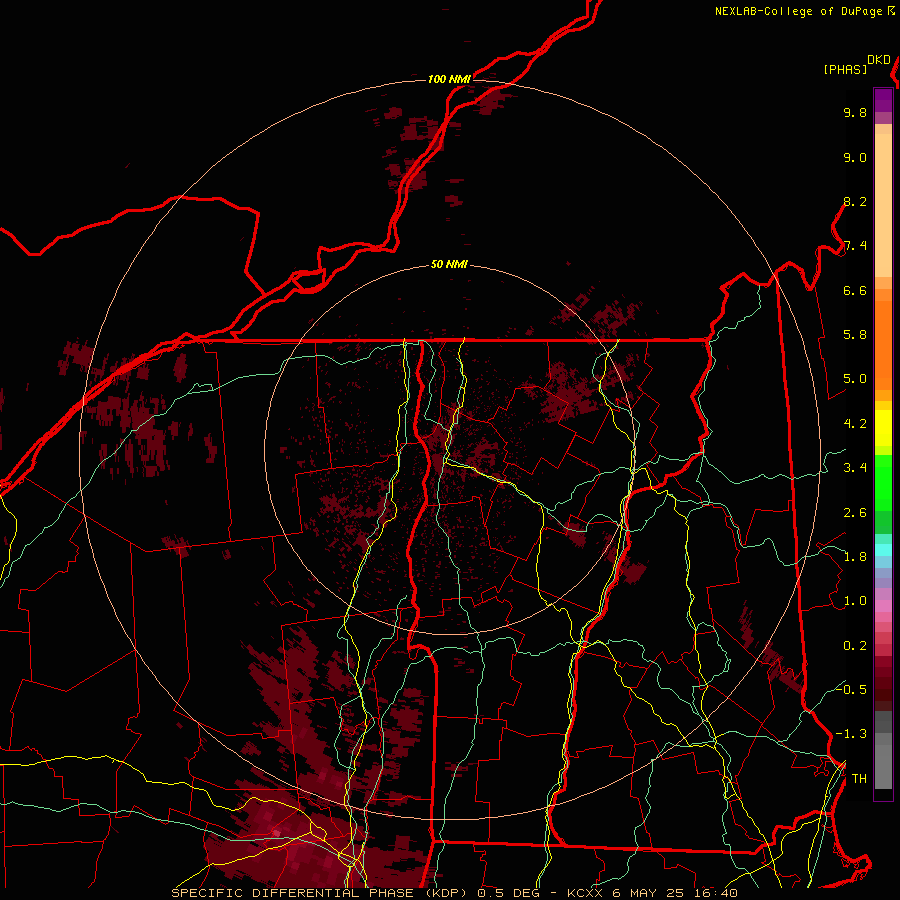
Task: Click the TH threshold label on the legend
Action: pyautogui.click(x=859, y=779)
